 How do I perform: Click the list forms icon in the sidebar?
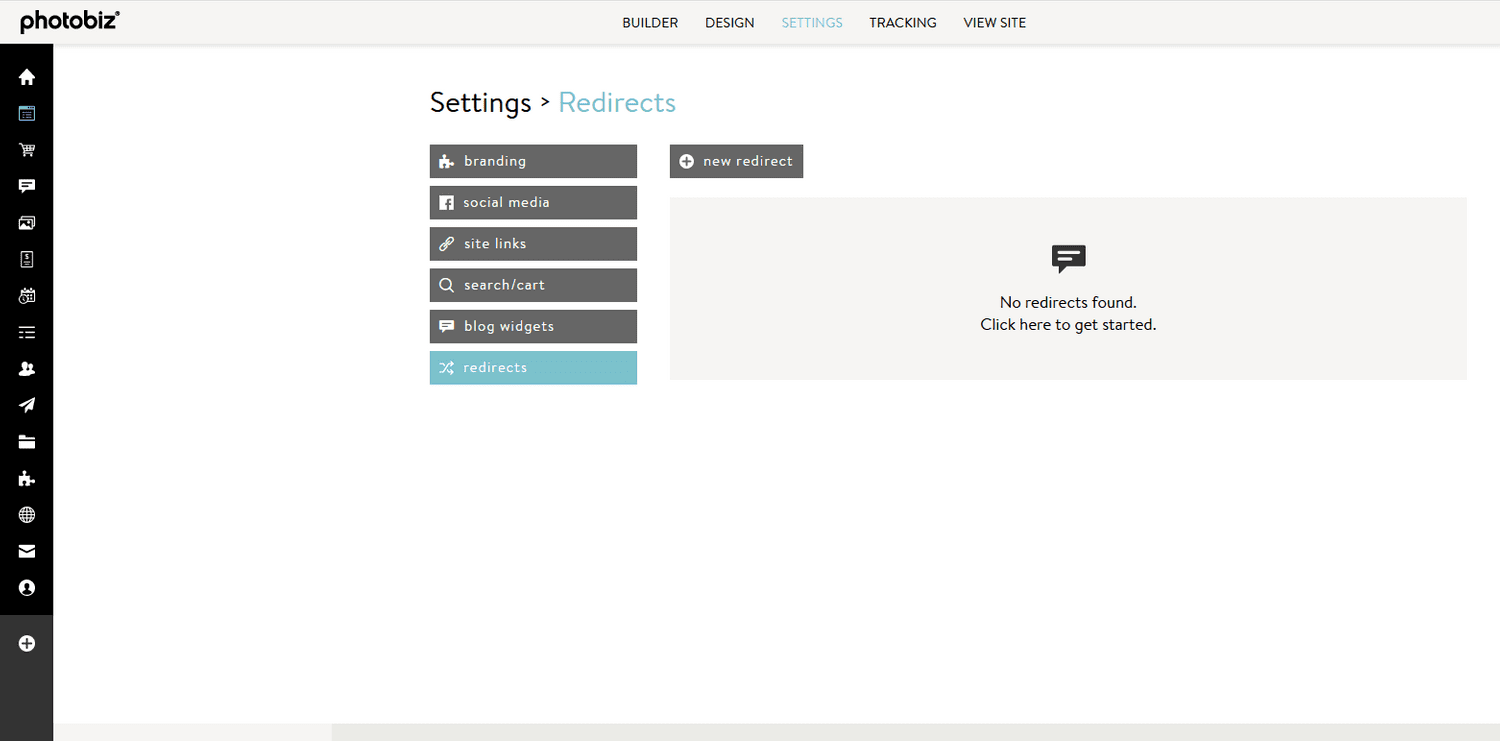point(27,331)
